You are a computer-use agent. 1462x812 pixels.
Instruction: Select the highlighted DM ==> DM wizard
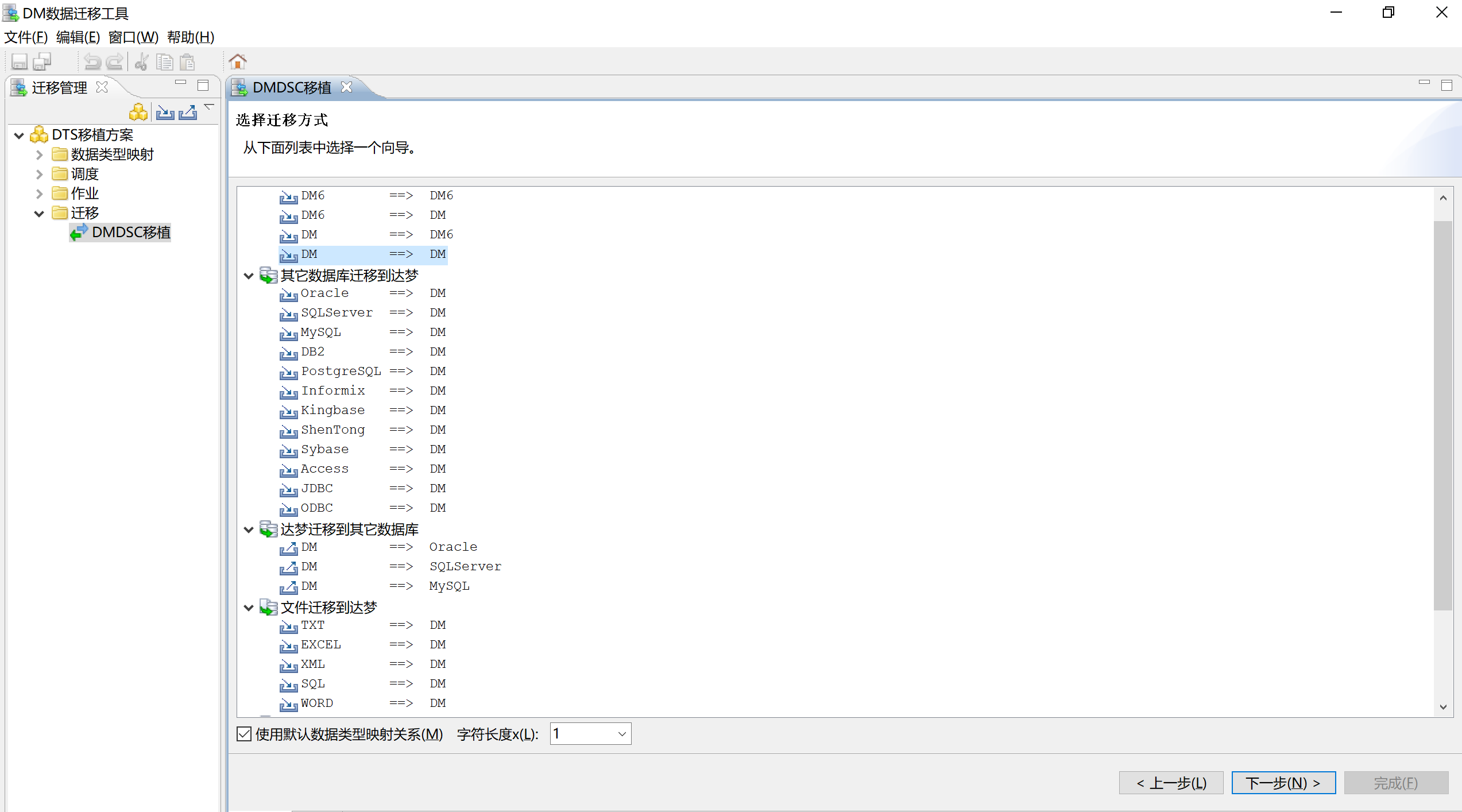pyautogui.click(x=363, y=254)
